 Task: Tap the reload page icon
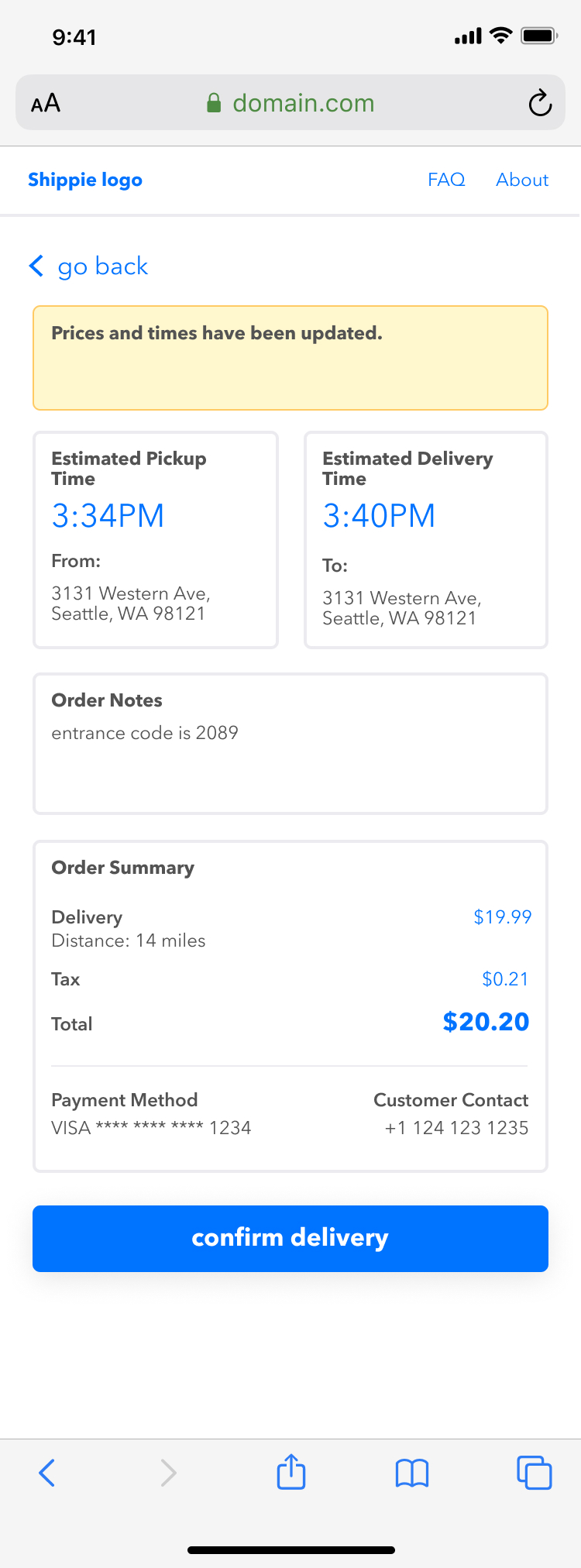[540, 103]
